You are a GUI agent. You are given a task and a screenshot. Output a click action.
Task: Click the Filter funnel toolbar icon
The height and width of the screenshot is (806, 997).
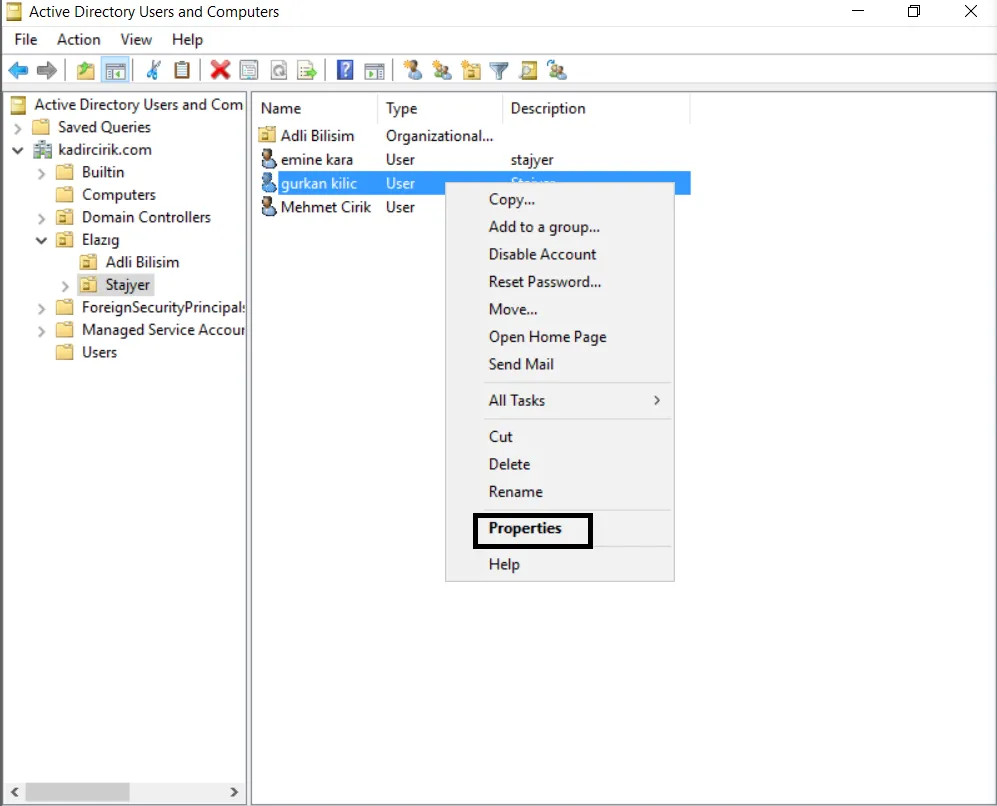(499, 71)
